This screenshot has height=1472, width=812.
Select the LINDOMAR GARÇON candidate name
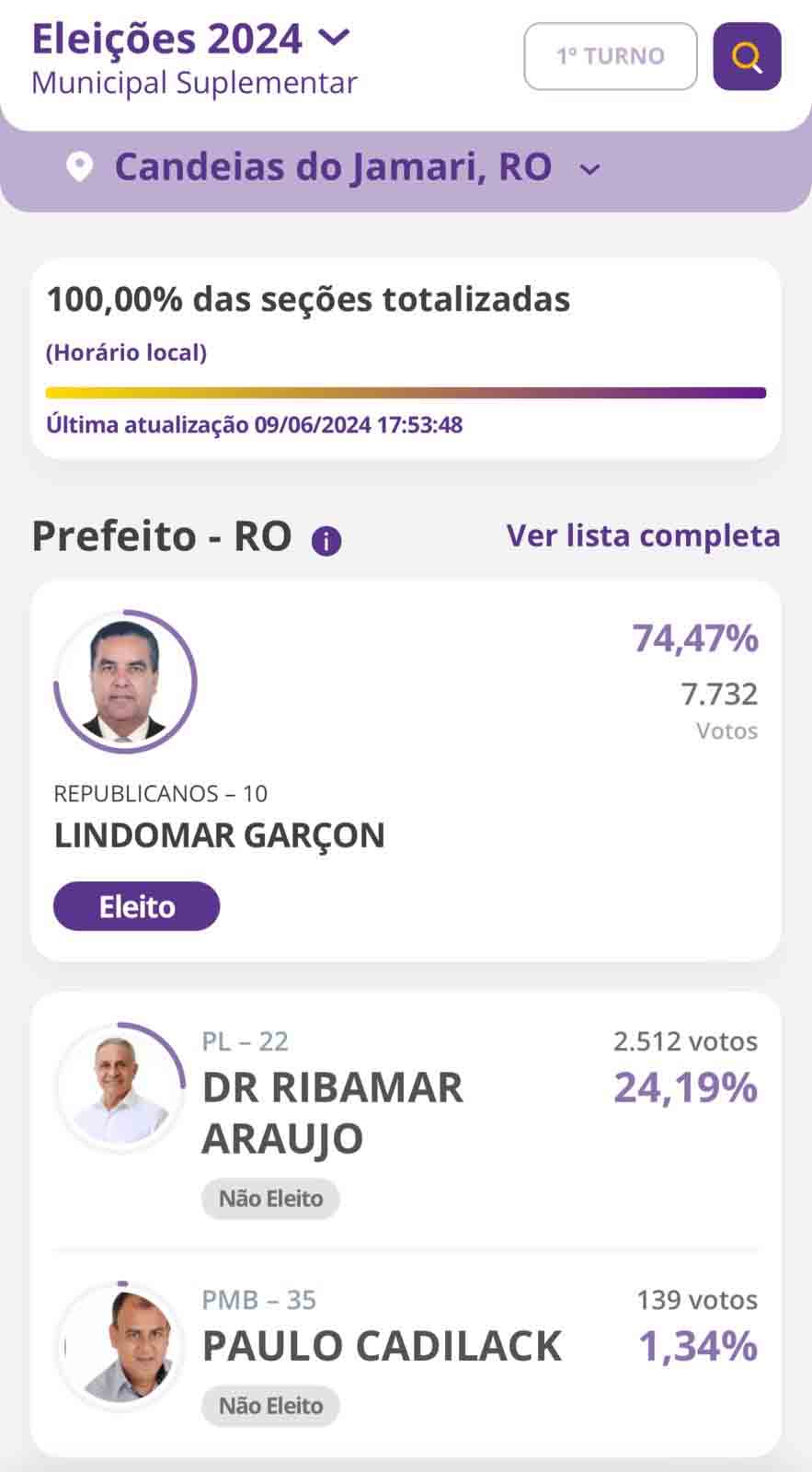click(219, 835)
